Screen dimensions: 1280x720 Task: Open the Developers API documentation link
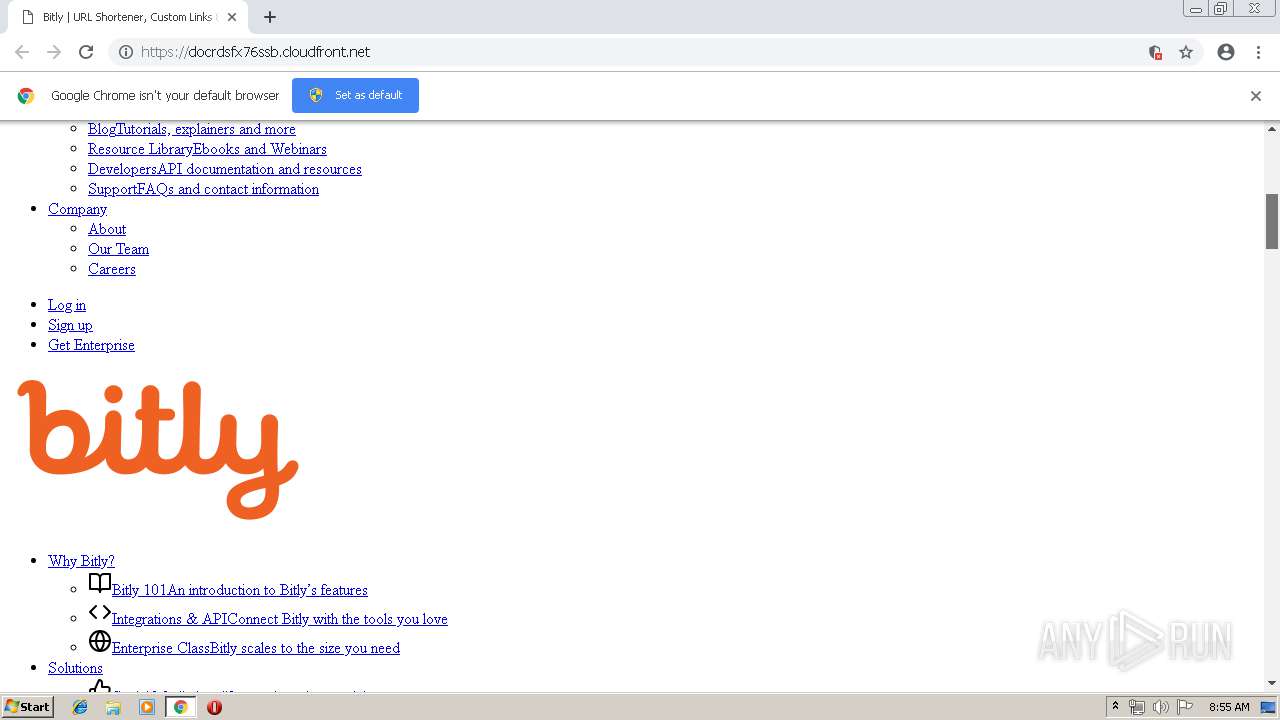[225, 169]
